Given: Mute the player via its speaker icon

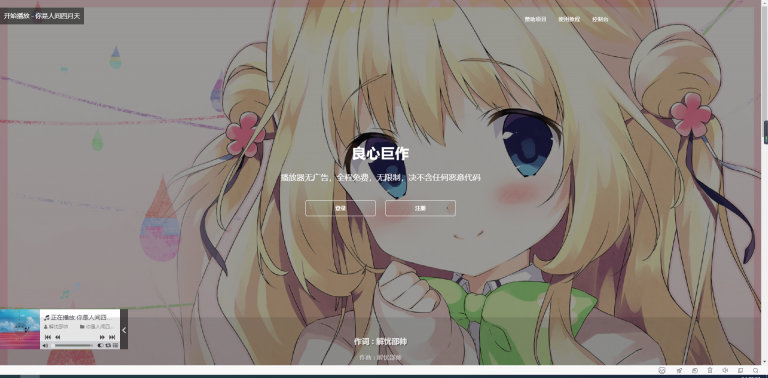Looking at the screenshot, I should pos(45,346).
